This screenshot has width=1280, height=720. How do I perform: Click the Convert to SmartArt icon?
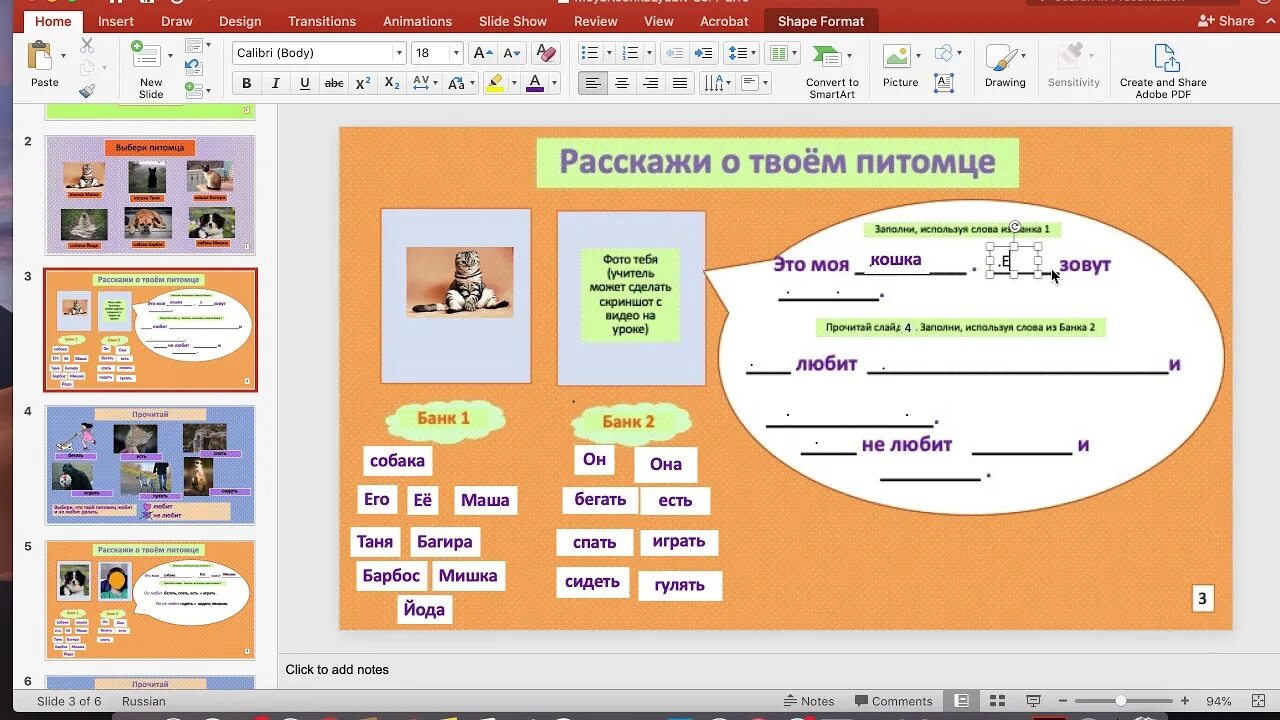(x=825, y=57)
